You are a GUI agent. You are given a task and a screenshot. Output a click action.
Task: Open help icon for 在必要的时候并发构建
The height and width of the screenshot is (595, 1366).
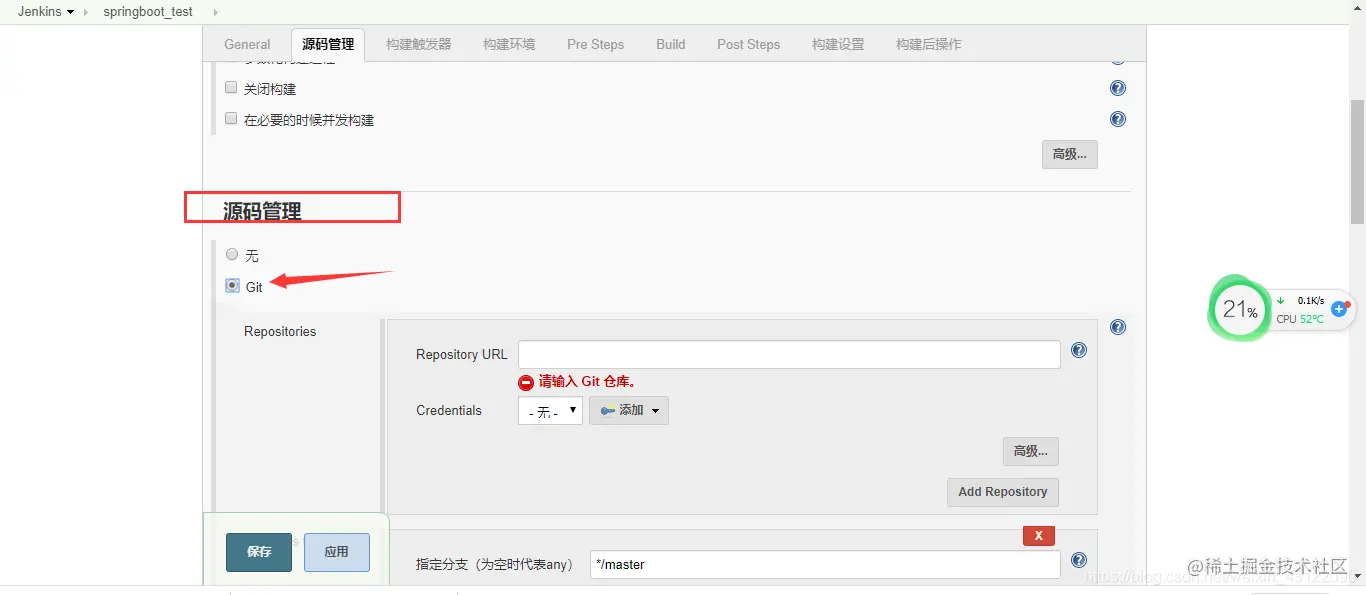[x=1118, y=119]
